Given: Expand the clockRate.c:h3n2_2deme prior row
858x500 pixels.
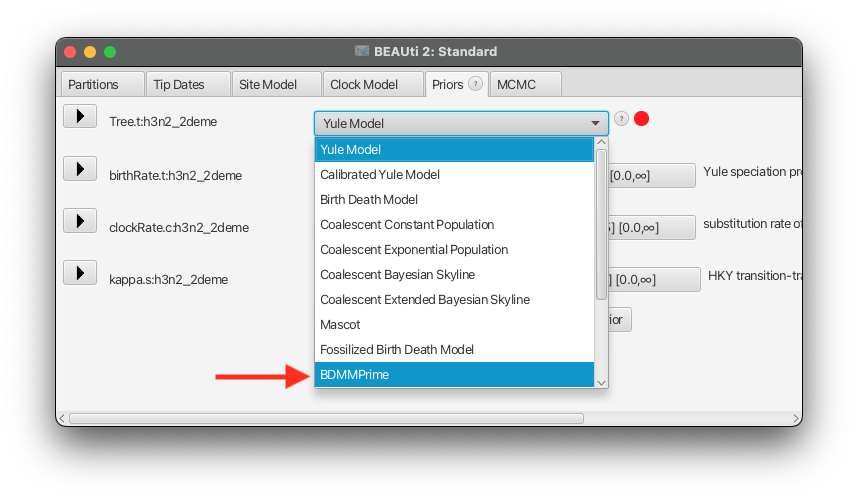Looking at the screenshot, I should [x=80, y=220].
